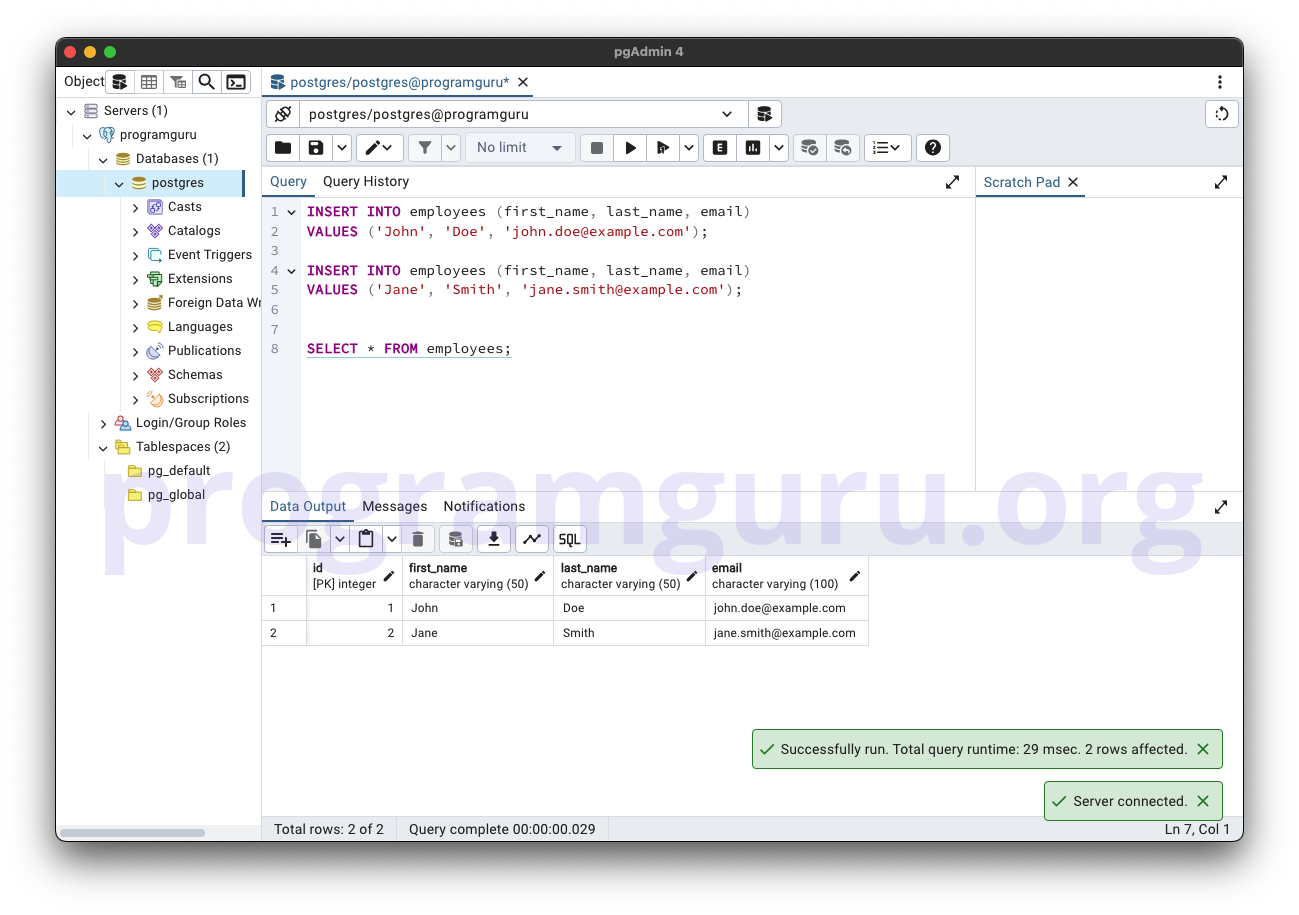This screenshot has width=1299, height=915.
Task: Click the jane.smith@example.com cell
Action: click(787, 633)
